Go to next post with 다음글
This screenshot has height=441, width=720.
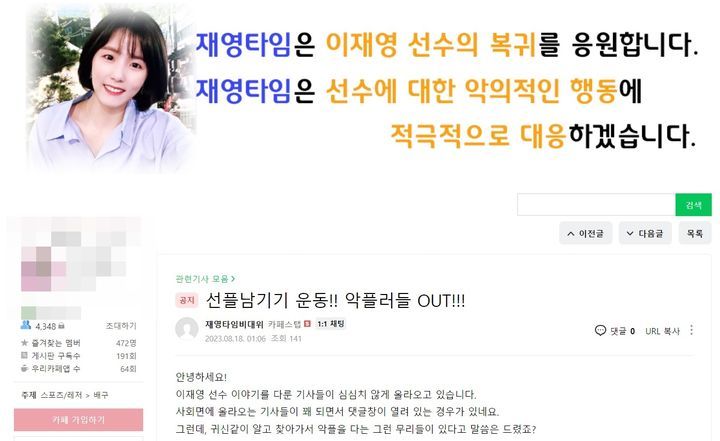tap(645, 233)
